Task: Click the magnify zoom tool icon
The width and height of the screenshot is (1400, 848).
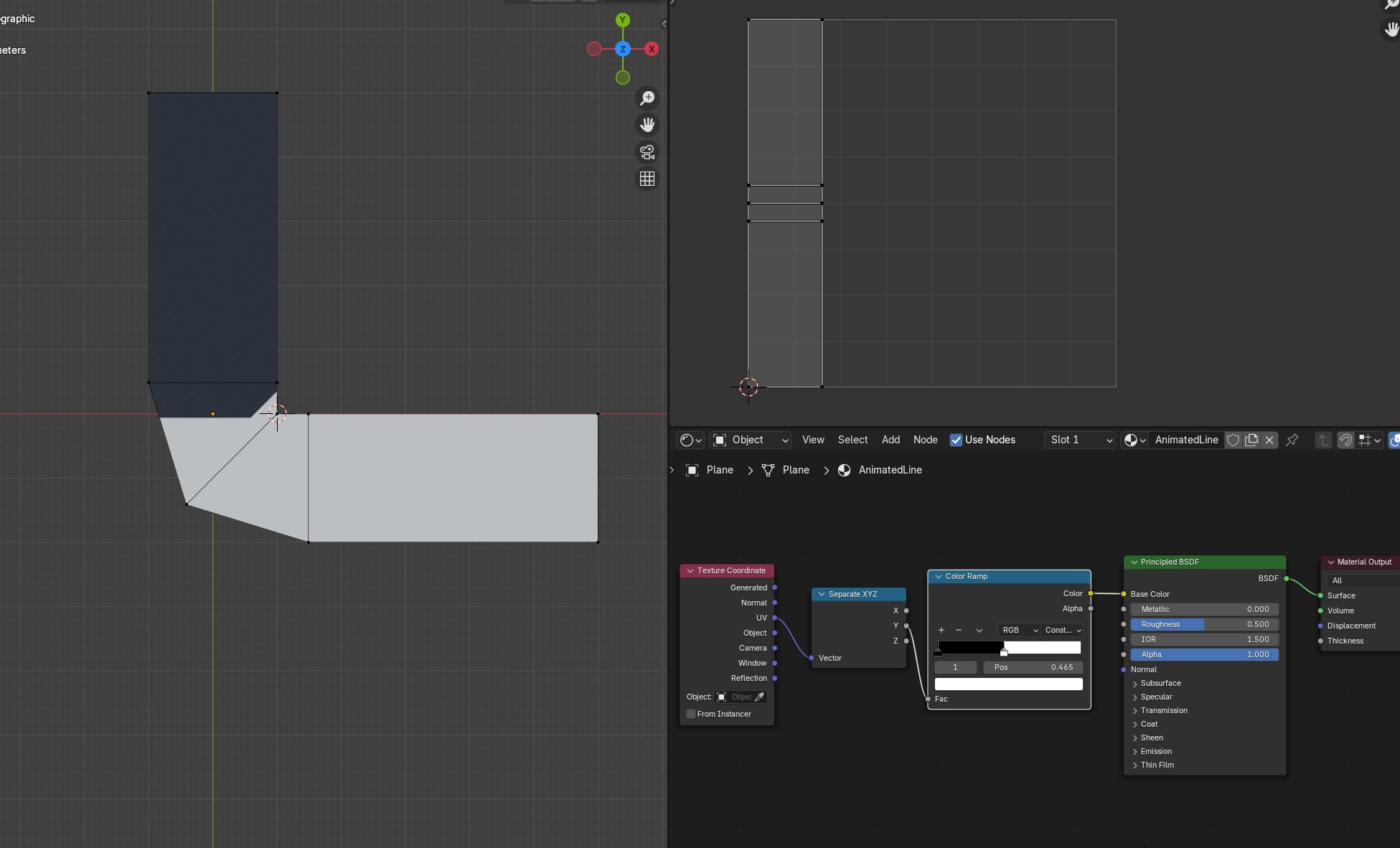Action: click(x=646, y=97)
